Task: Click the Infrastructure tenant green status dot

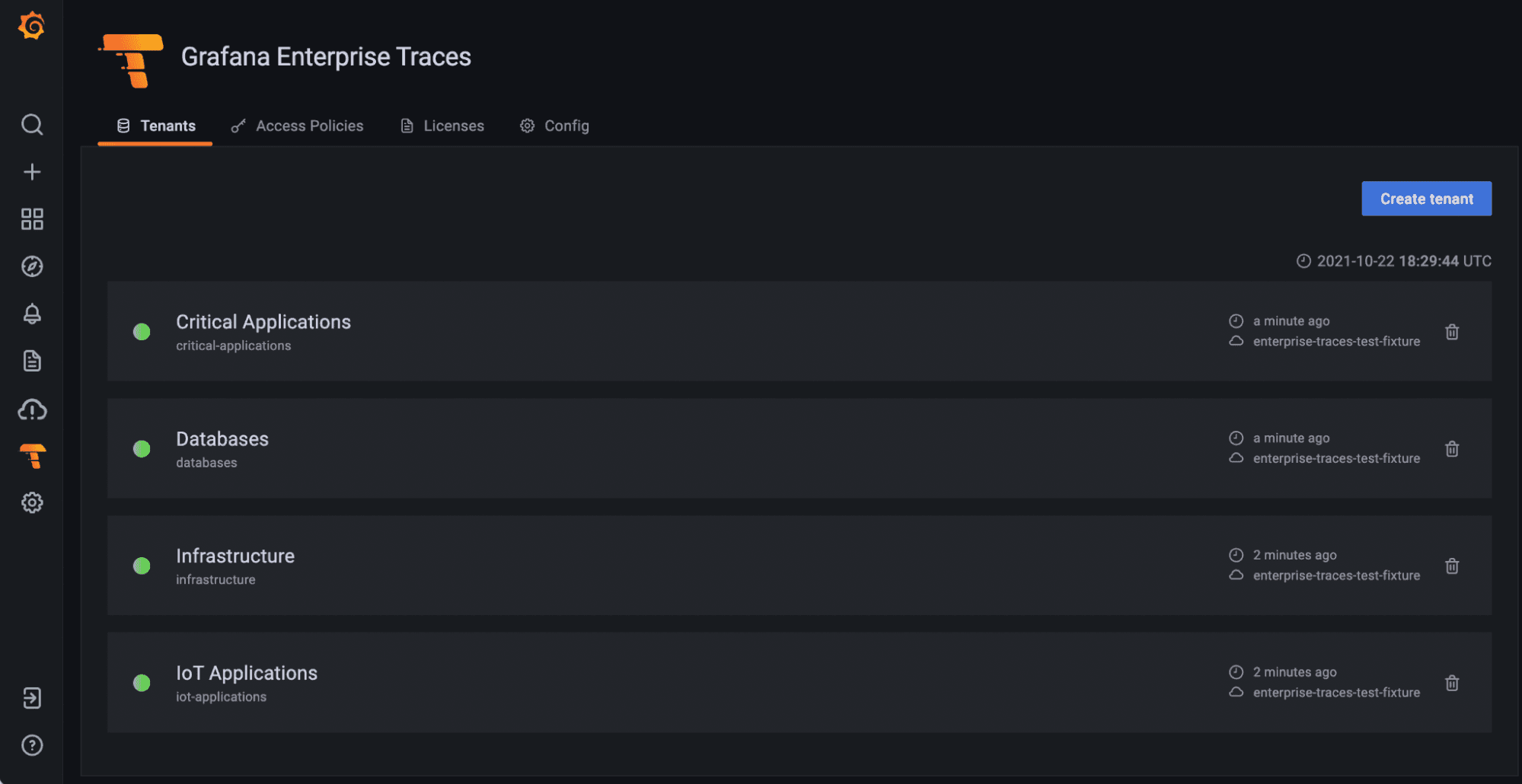Action: (142, 566)
